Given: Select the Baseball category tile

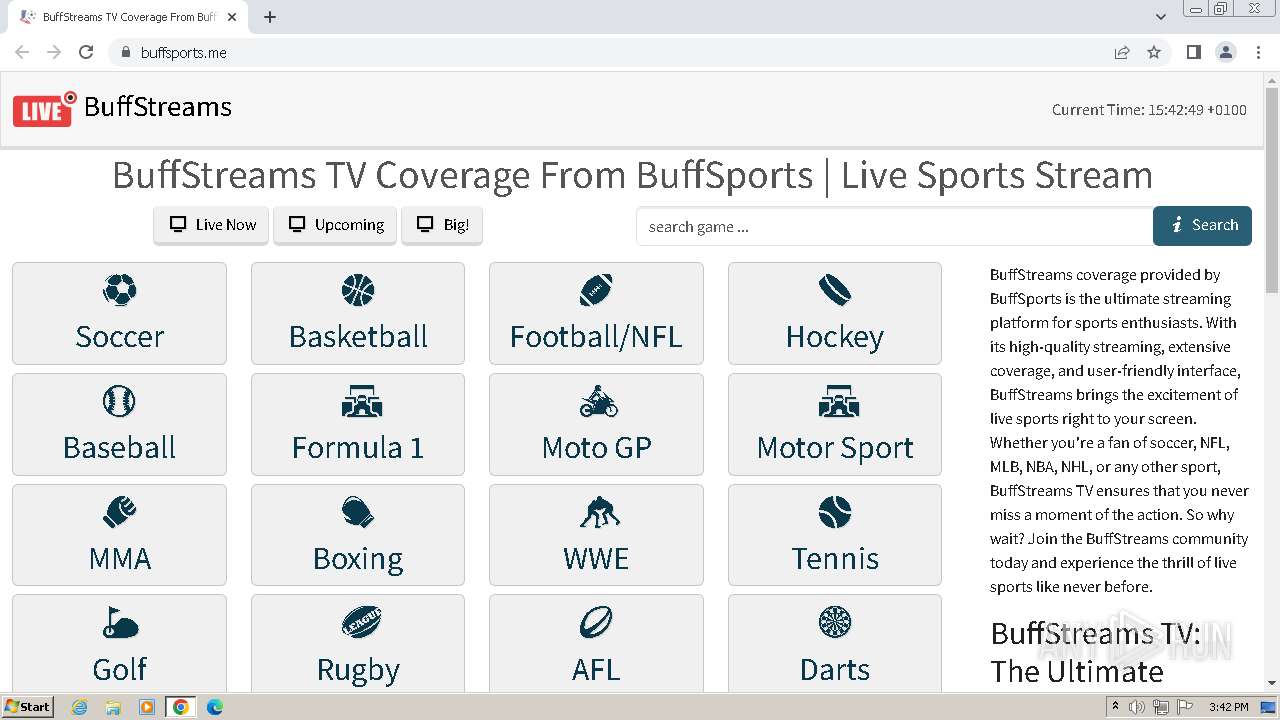Looking at the screenshot, I should click(x=119, y=424).
